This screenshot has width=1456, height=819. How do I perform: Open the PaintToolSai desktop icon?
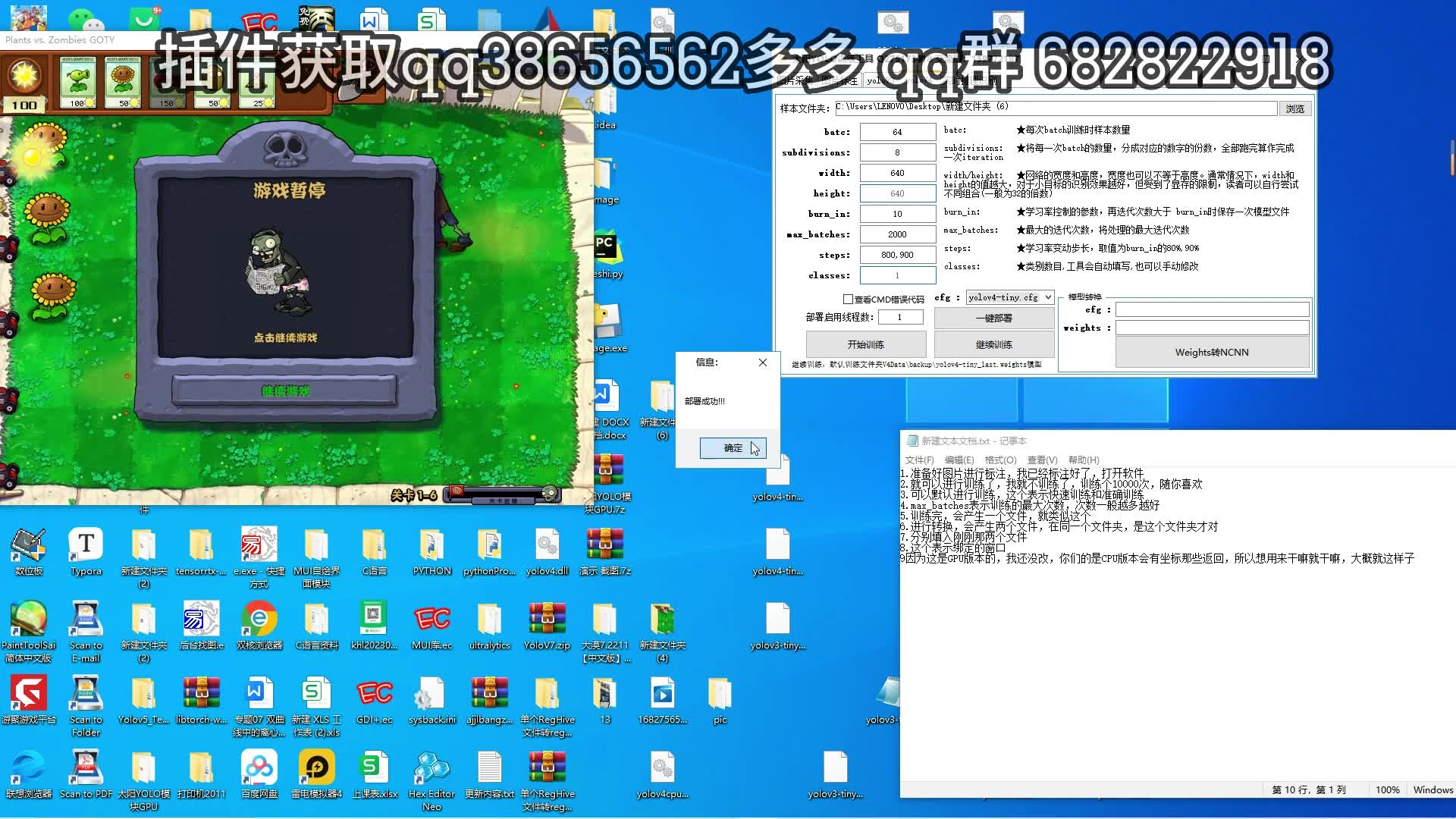click(28, 620)
